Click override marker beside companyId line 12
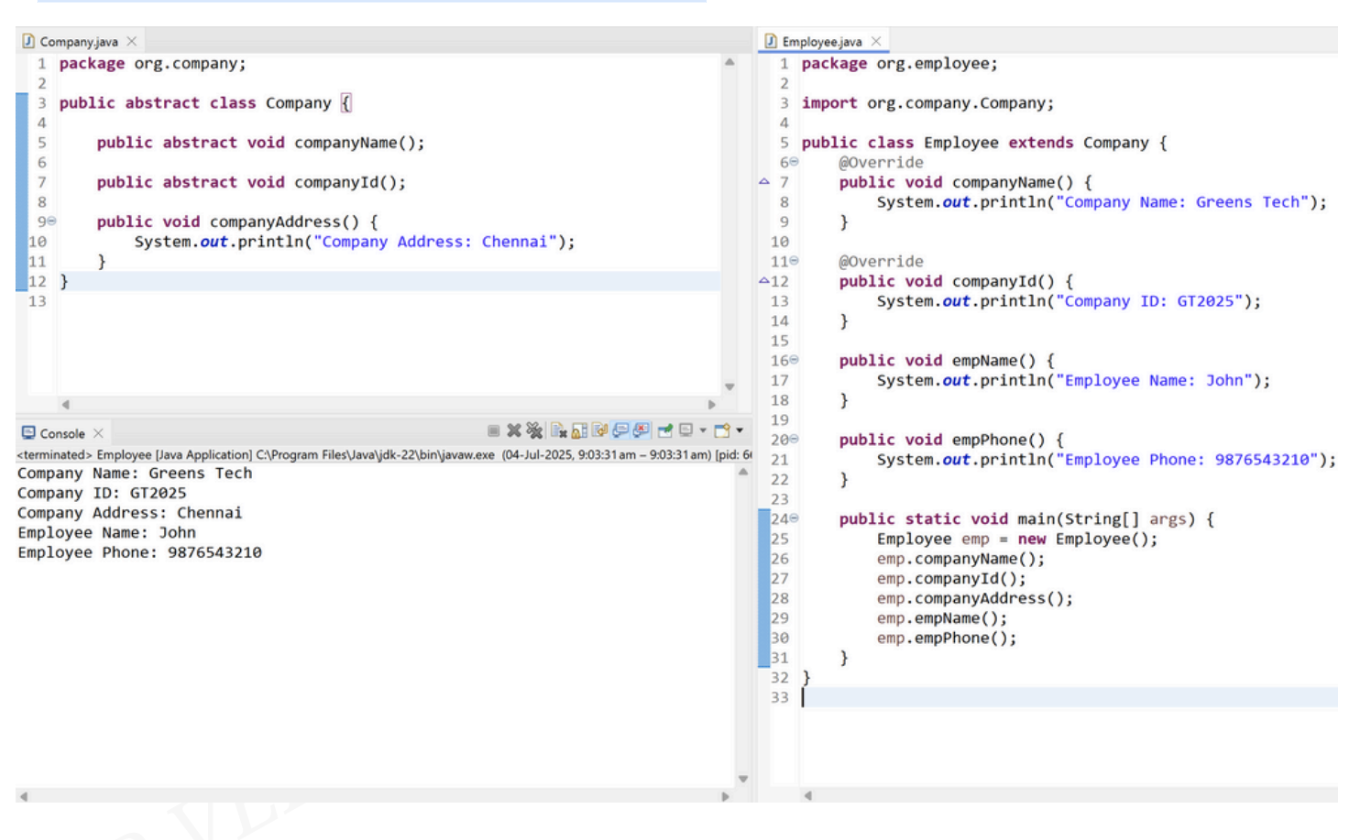 765,281
